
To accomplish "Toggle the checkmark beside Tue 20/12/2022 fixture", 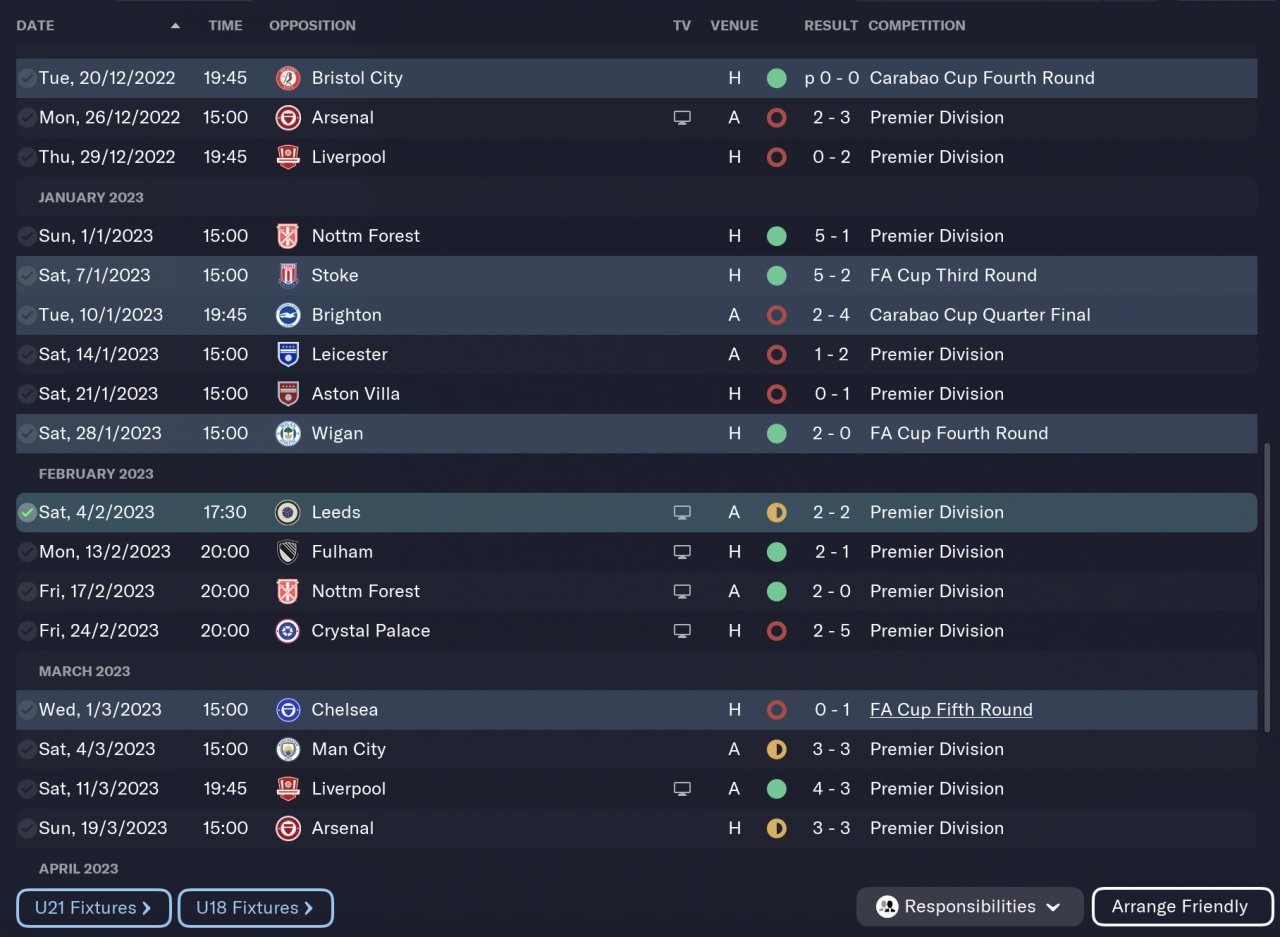I will (27, 78).
